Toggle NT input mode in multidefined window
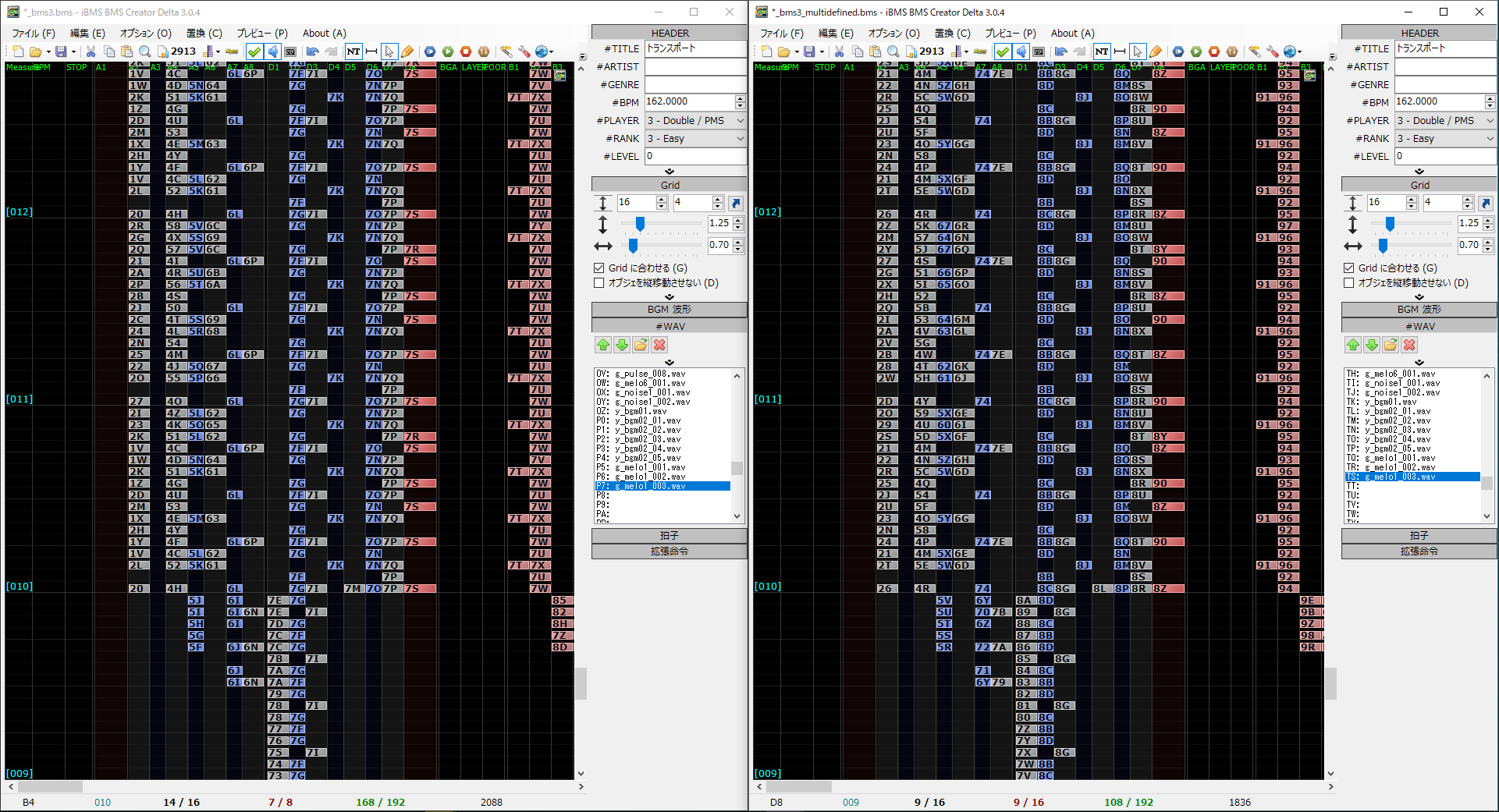1499x812 pixels. (1102, 51)
